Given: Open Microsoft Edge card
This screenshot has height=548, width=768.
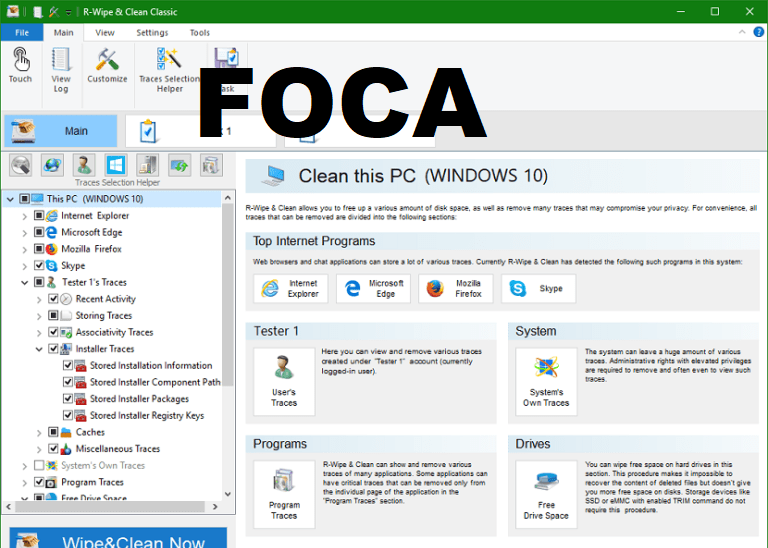Looking at the screenshot, I should 373,288.
